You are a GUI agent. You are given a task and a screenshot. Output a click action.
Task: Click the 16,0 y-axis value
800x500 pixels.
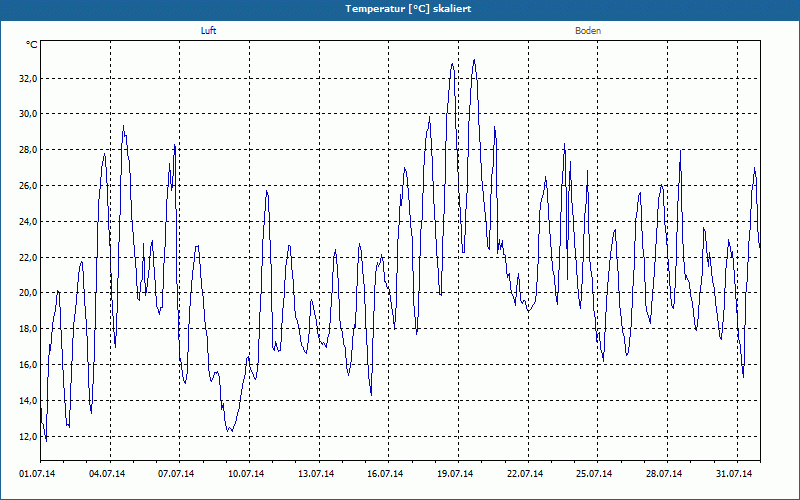(28, 365)
